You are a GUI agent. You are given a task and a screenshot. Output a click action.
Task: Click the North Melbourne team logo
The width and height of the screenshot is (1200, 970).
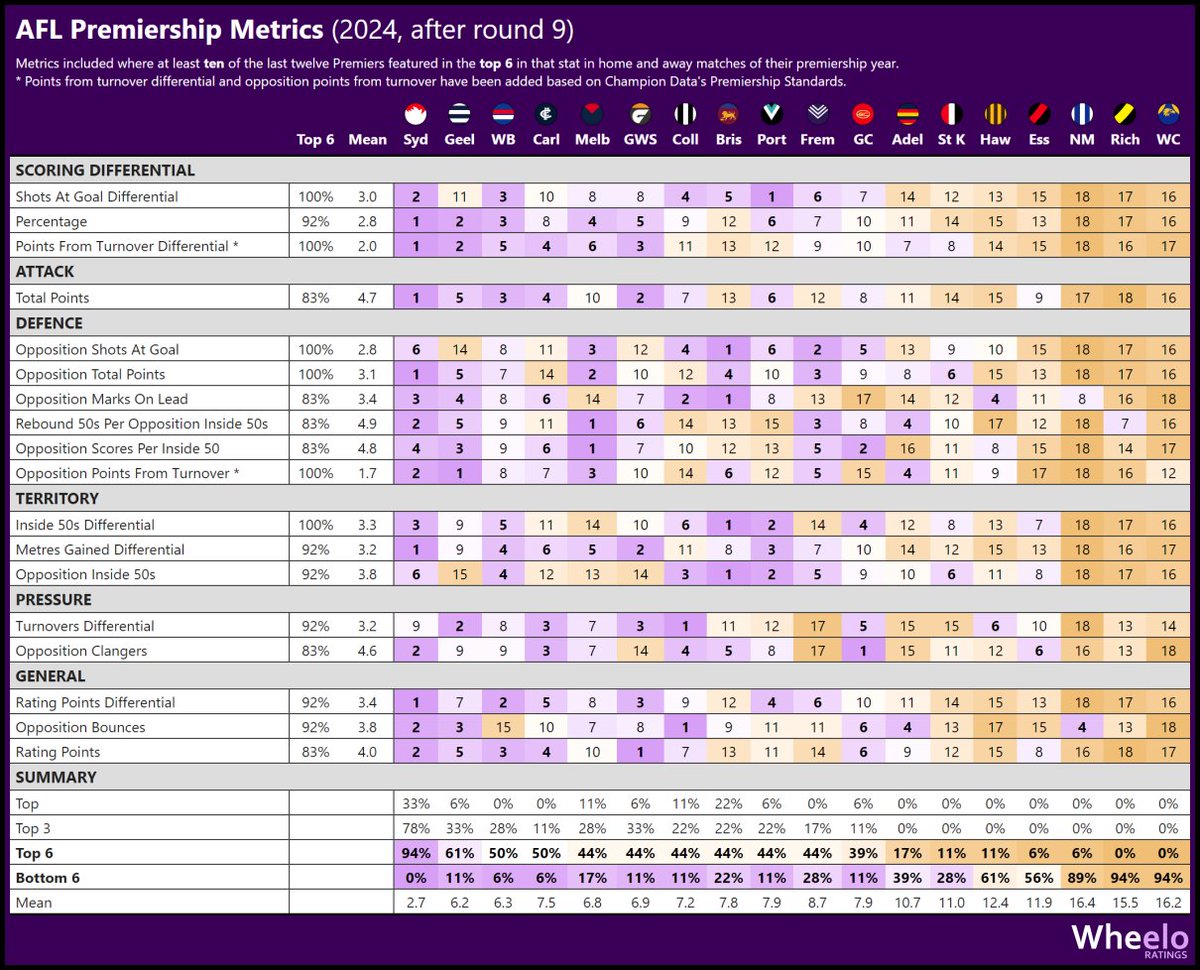click(x=1081, y=113)
